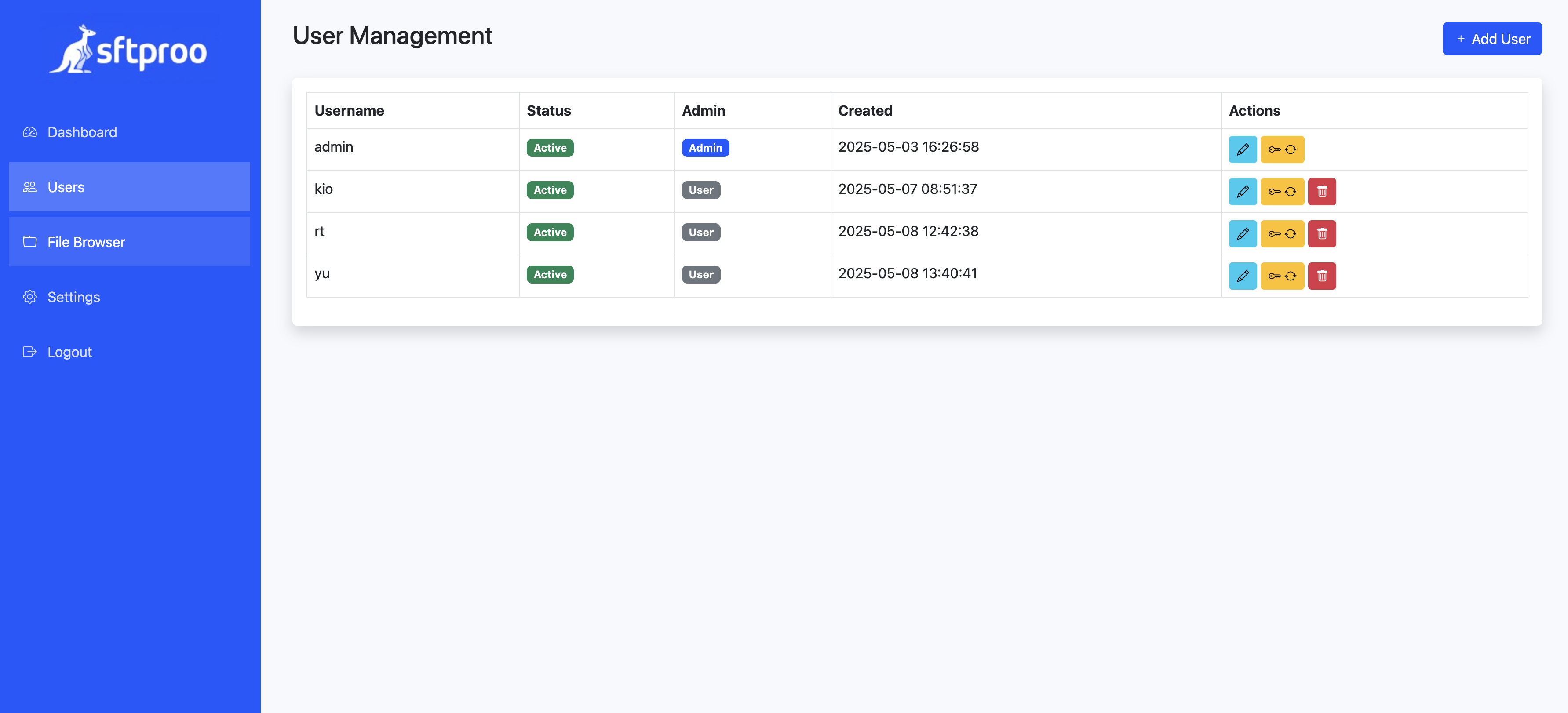The height and width of the screenshot is (713, 1568).
Task: Click the Admin role badge for admin user
Action: (x=705, y=147)
